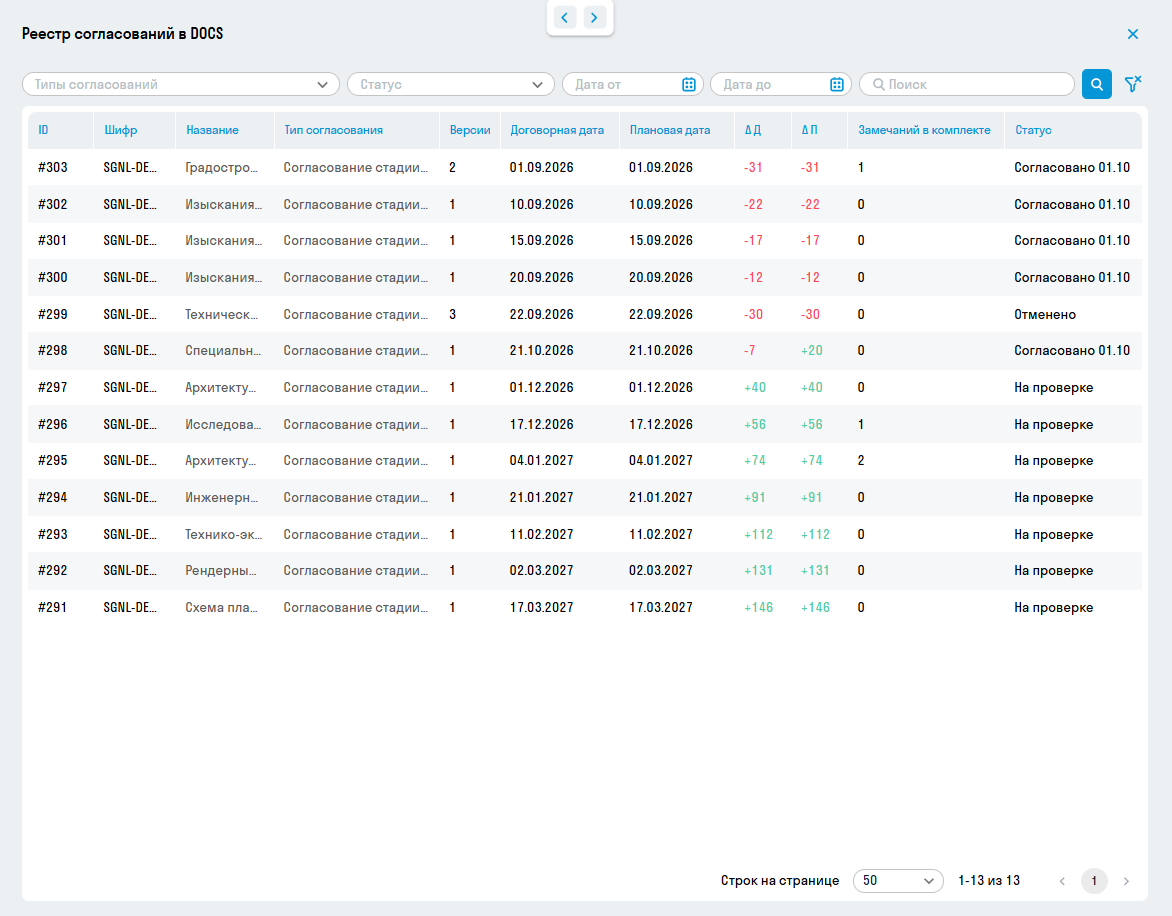Expand the Типы согласований dropdown
The height and width of the screenshot is (916, 1172).
(181, 84)
